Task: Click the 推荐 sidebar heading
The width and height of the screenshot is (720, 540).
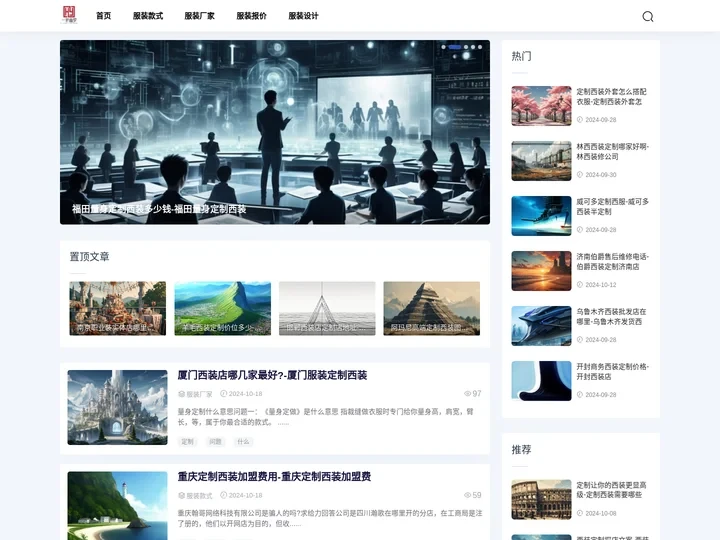Action: (x=522, y=450)
